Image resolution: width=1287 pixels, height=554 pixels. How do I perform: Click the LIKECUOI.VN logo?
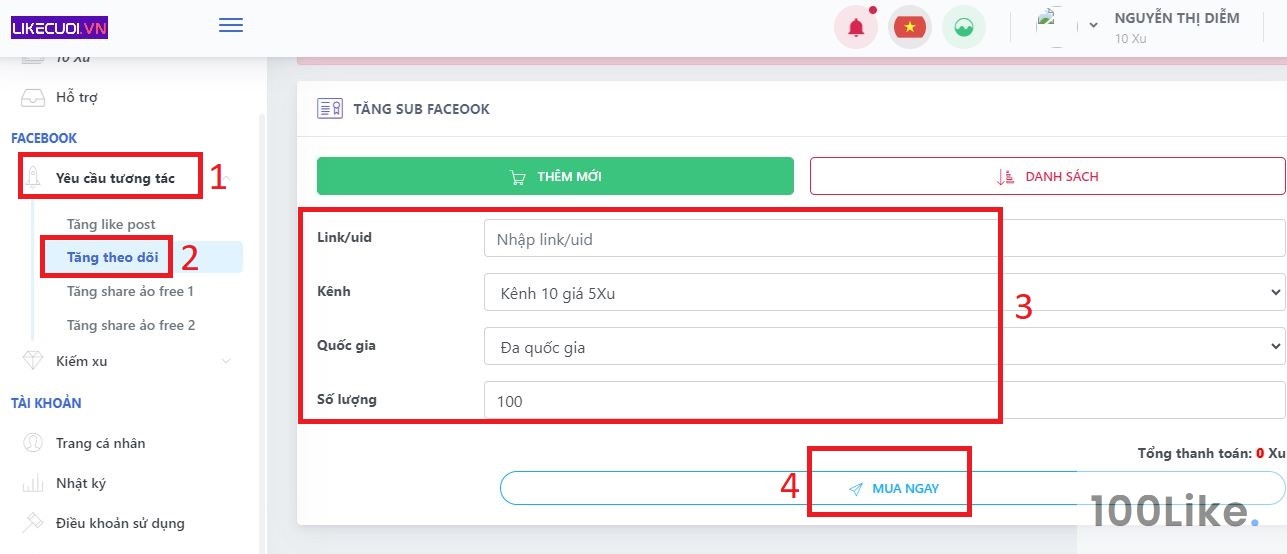(59, 27)
